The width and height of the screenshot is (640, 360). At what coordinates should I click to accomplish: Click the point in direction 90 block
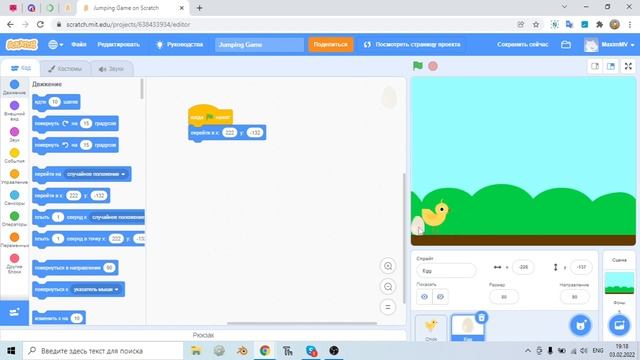tap(76, 268)
